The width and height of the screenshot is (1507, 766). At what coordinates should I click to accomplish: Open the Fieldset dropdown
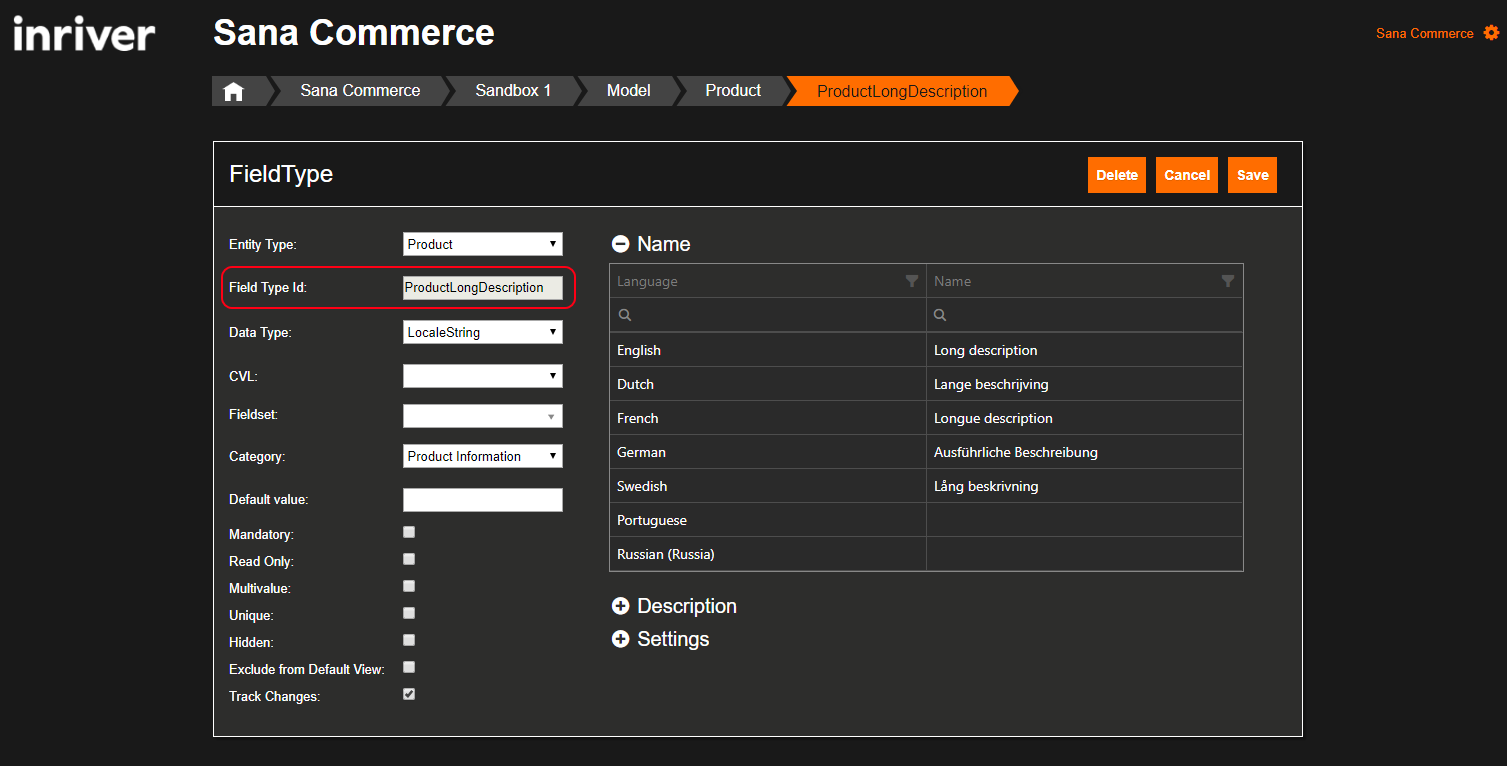pos(483,416)
